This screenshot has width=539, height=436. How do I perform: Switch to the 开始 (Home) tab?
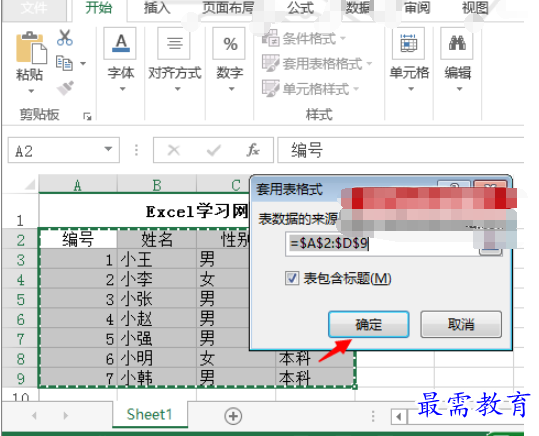point(99,8)
